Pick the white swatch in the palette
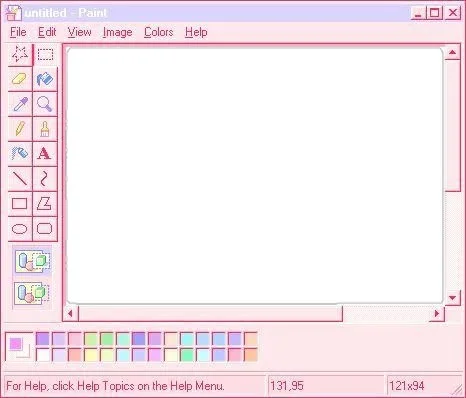This screenshot has width=466, height=398. pos(43,355)
